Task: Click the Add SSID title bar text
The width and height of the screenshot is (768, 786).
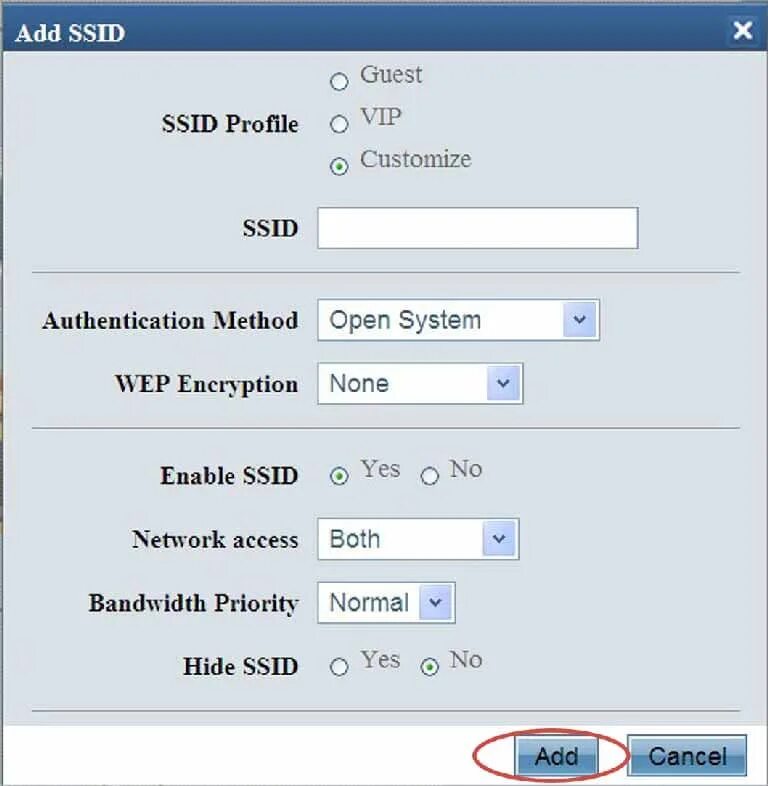Action: (70, 33)
